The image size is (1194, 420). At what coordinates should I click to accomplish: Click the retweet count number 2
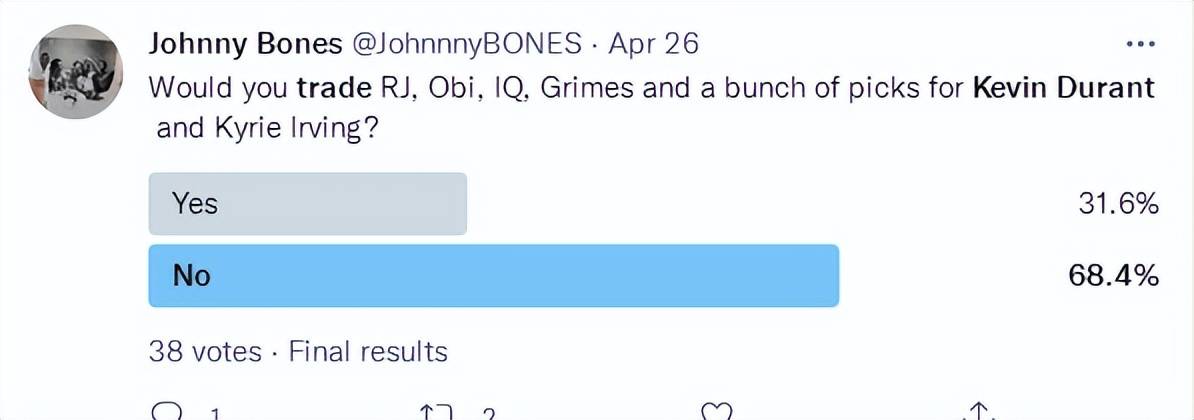click(x=489, y=415)
